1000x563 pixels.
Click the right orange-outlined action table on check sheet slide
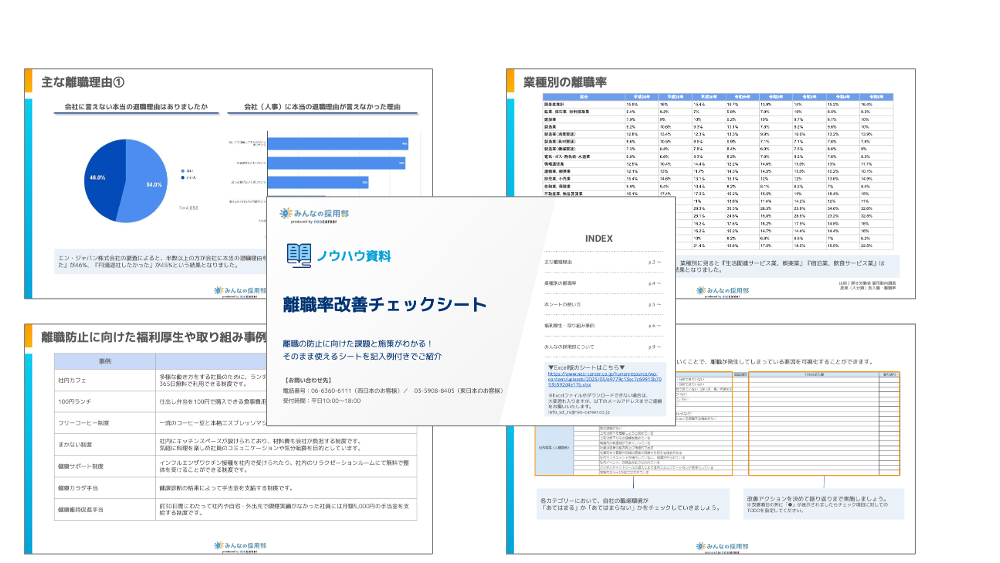point(824,423)
